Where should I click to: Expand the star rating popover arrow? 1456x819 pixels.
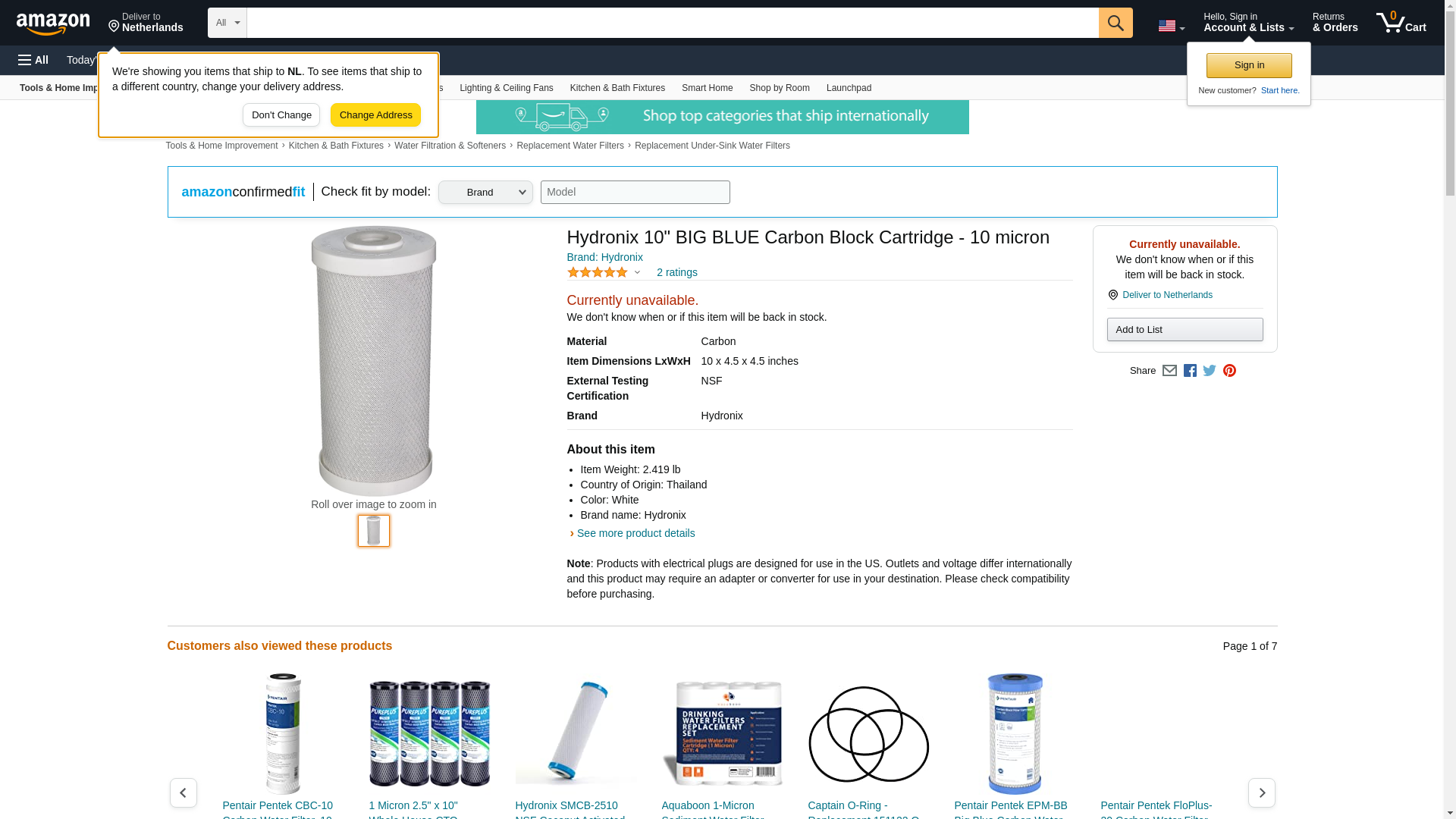(637, 272)
